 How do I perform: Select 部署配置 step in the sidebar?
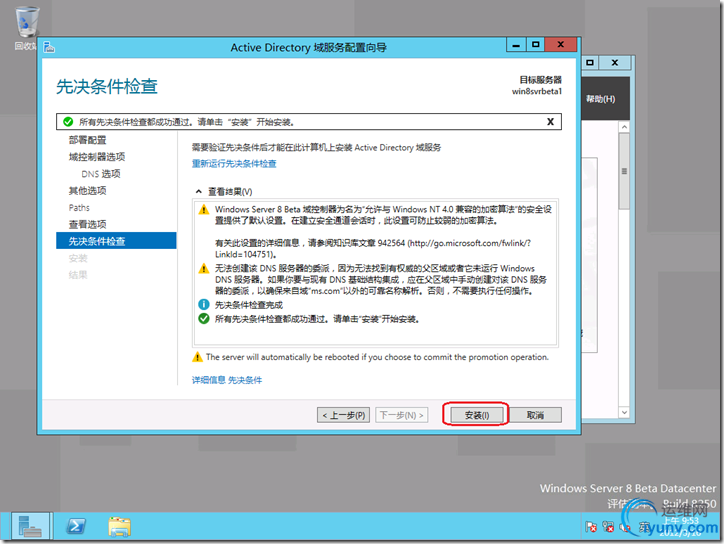coord(87,140)
